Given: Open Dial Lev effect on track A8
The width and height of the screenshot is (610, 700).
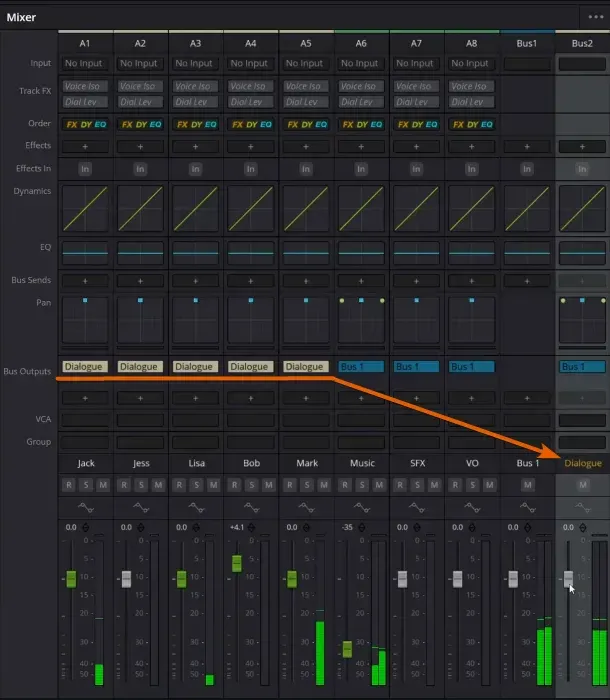Looking at the screenshot, I should coord(472,102).
